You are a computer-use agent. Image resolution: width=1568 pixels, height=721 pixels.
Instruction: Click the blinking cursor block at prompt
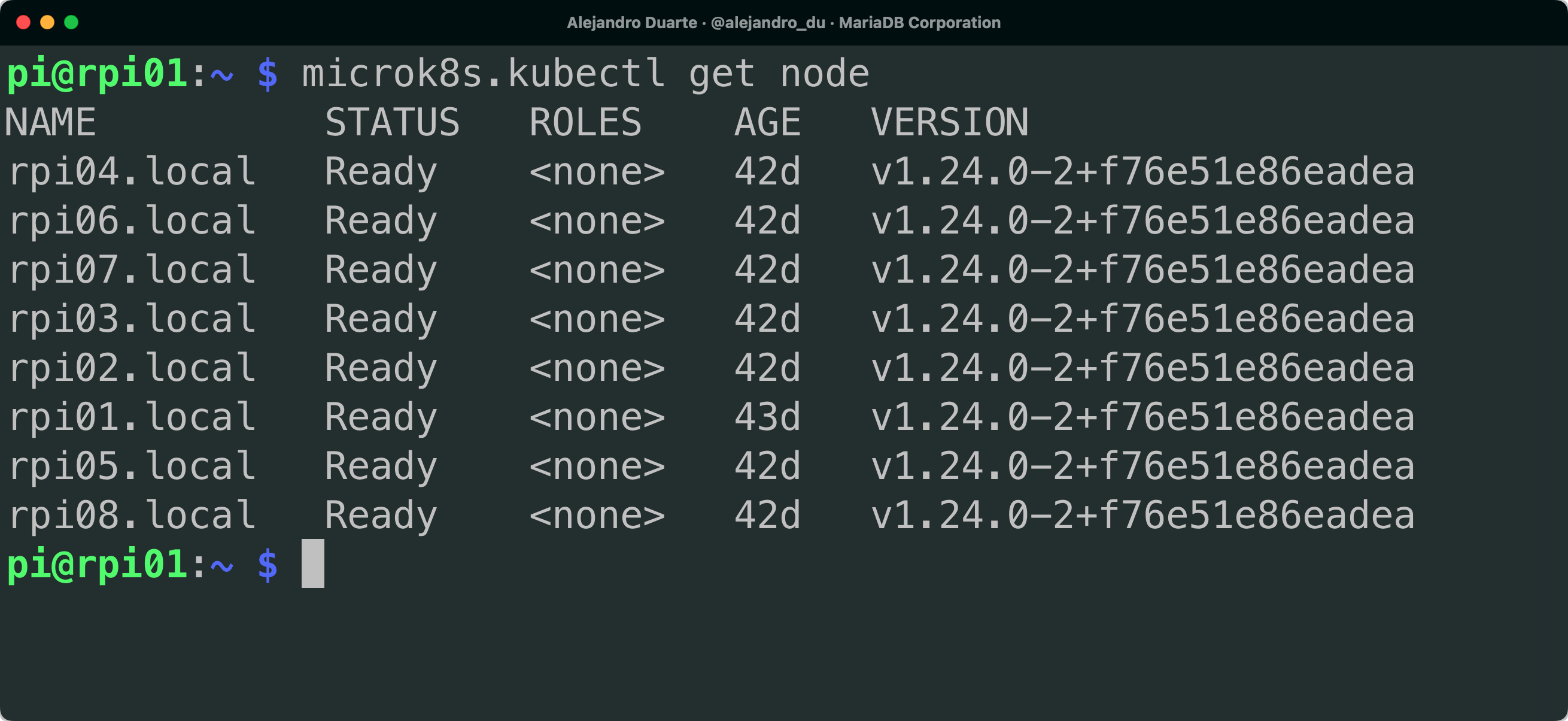click(312, 564)
